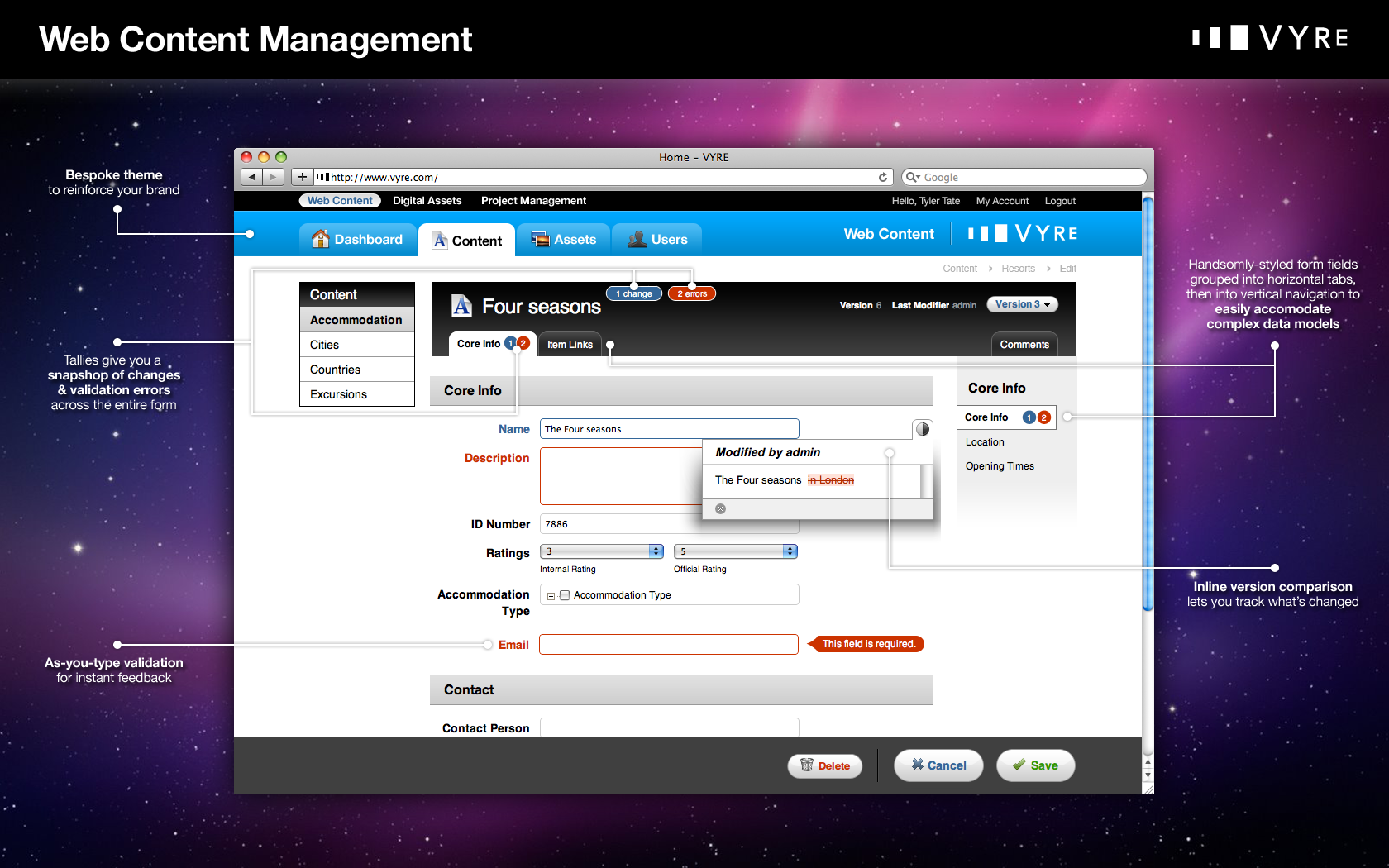This screenshot has height=868, width=1389.
Task: Click the VYRE logo in blue header
Action: tap(1023, 234)
